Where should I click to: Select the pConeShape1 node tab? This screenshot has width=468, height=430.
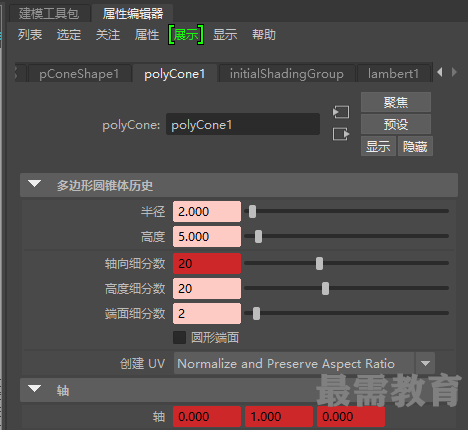(79, 74)
